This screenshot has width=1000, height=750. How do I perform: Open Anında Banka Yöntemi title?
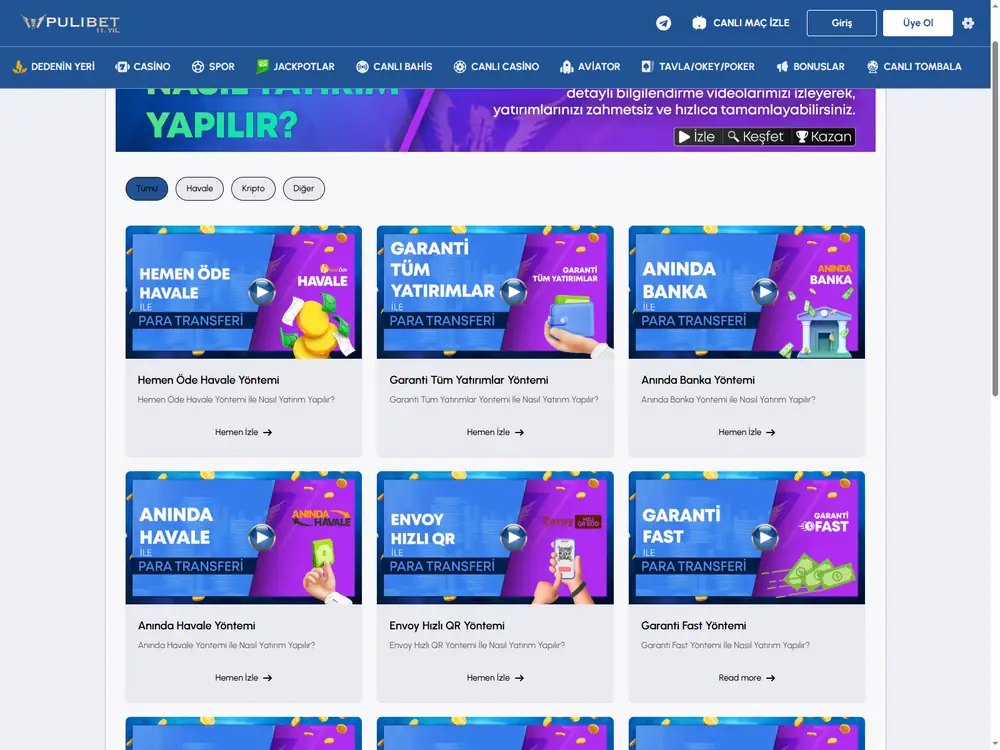698,380
